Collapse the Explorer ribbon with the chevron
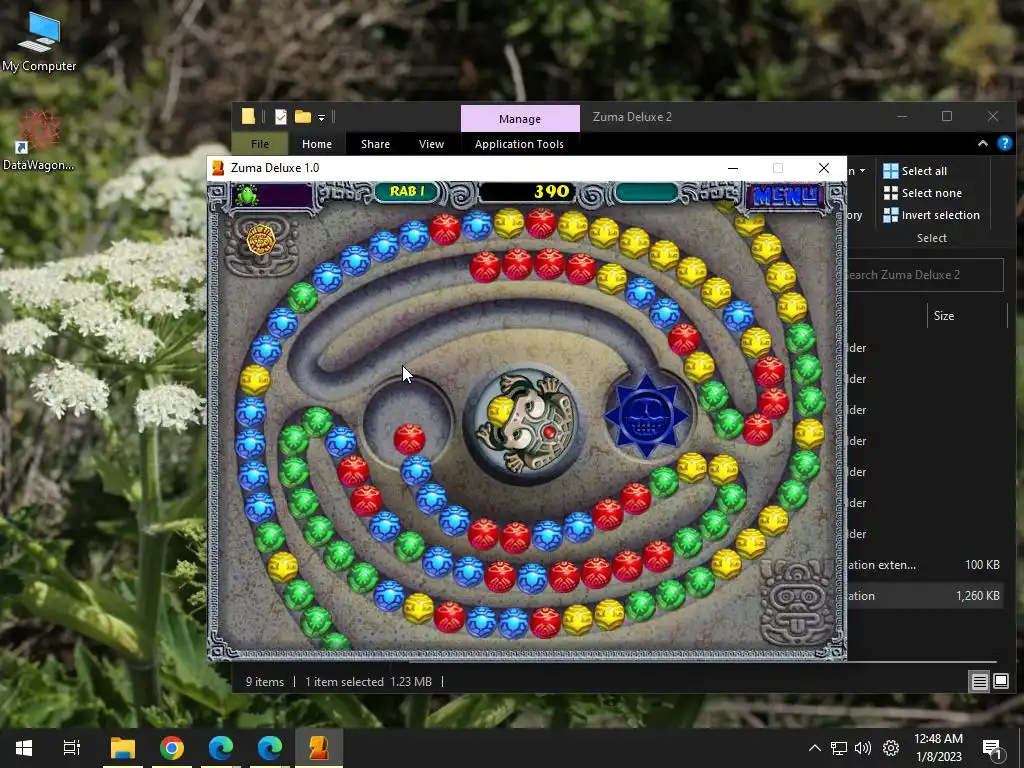Viewport: 1024px width, 768px height. click(982, 144)
